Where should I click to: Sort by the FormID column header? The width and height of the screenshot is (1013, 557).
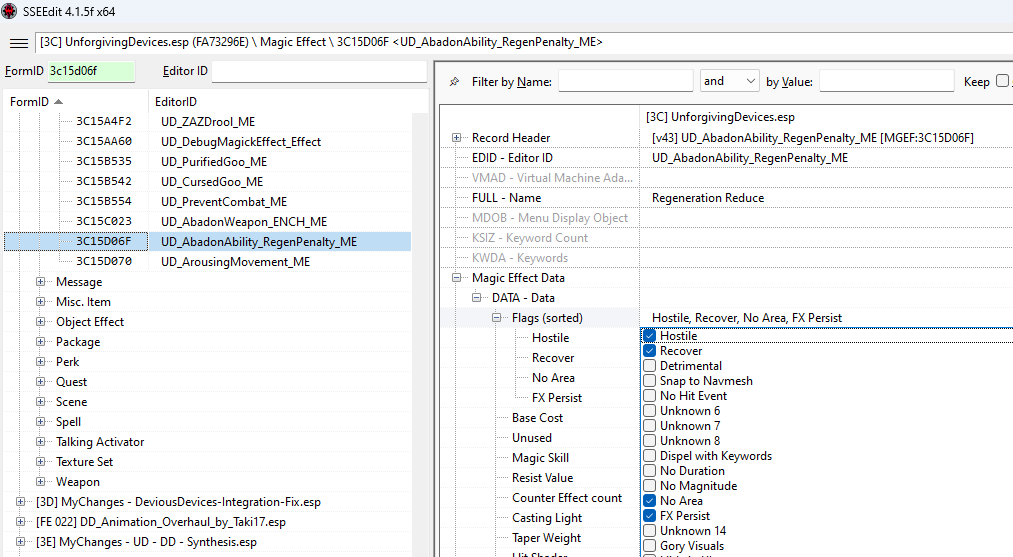click(x=76, y=101)
